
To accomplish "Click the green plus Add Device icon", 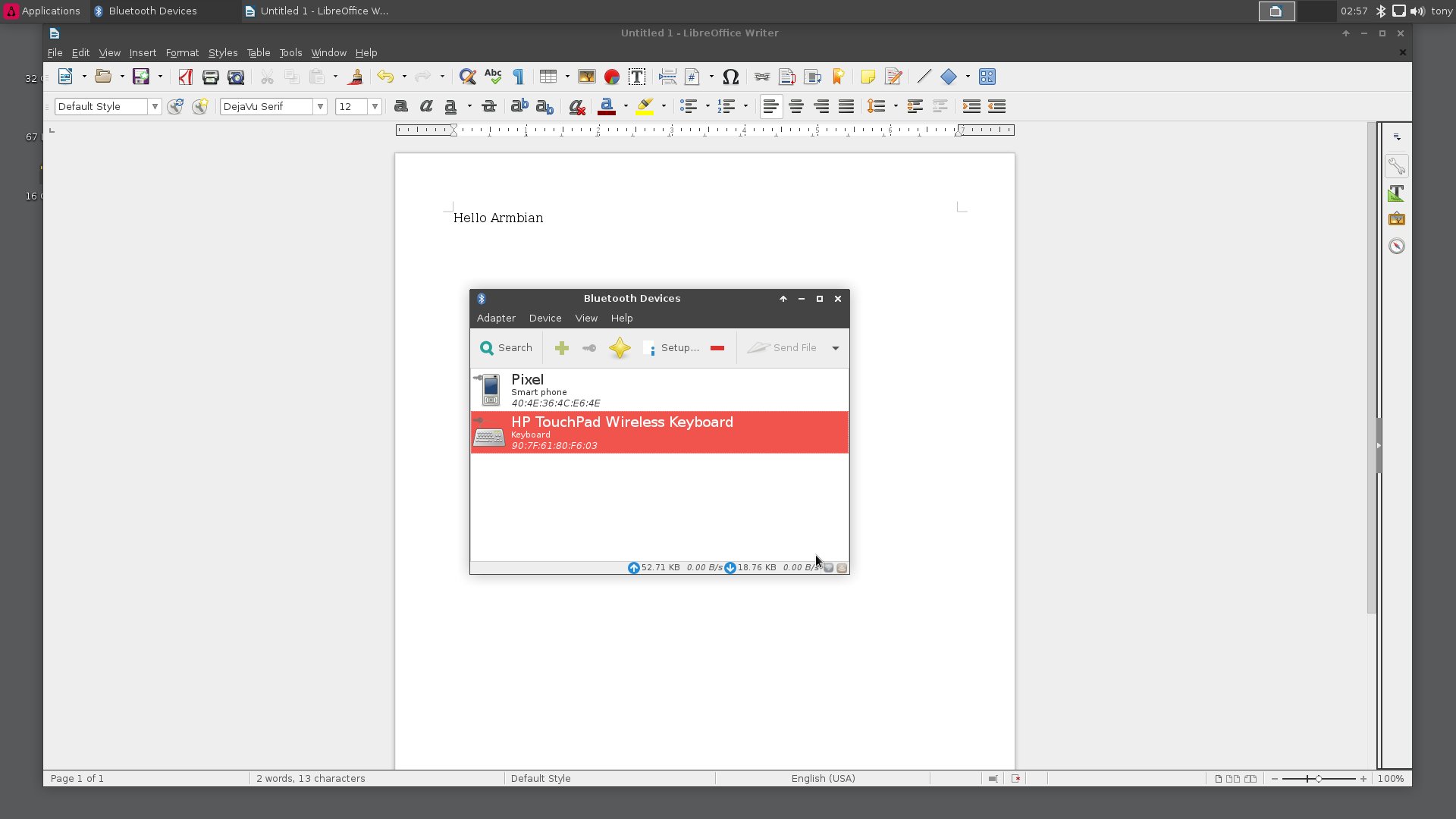I will (x=562, y=348).
